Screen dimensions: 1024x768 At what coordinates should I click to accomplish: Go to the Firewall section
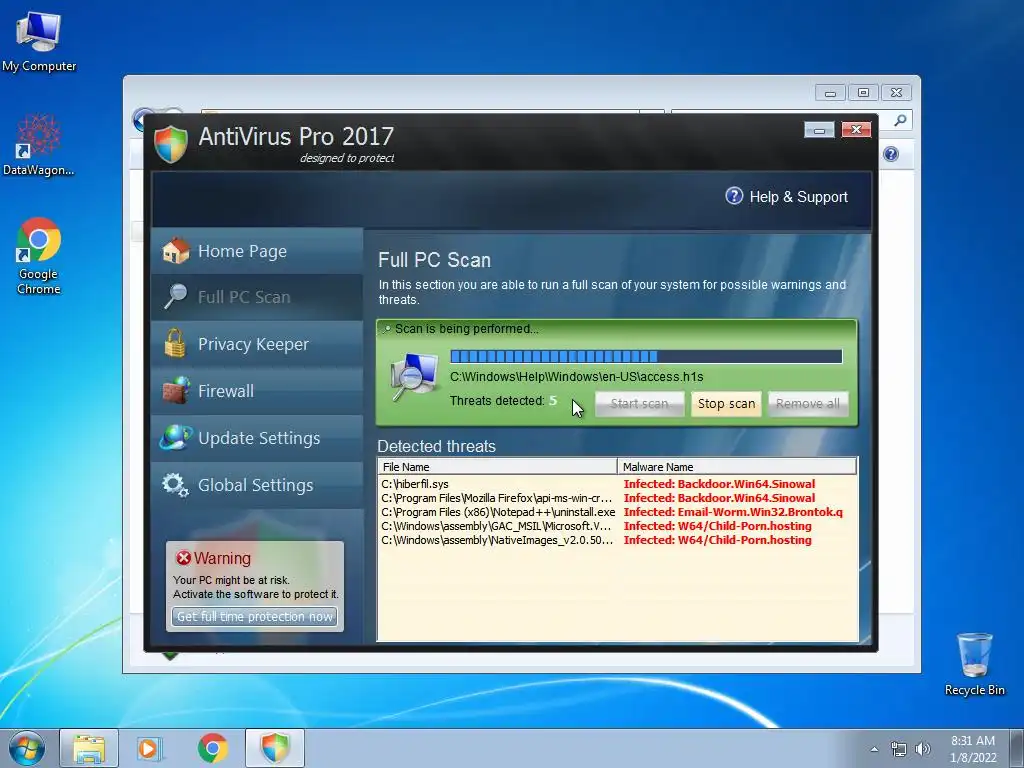257,391
